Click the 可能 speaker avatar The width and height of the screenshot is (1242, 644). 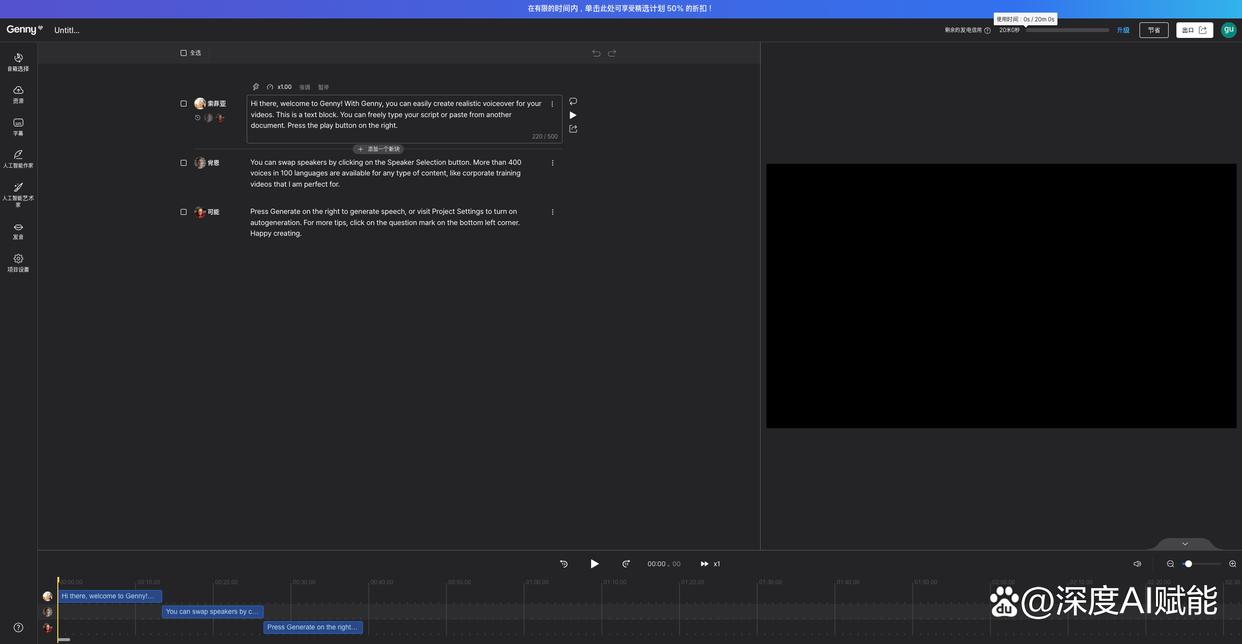point(200,212)
